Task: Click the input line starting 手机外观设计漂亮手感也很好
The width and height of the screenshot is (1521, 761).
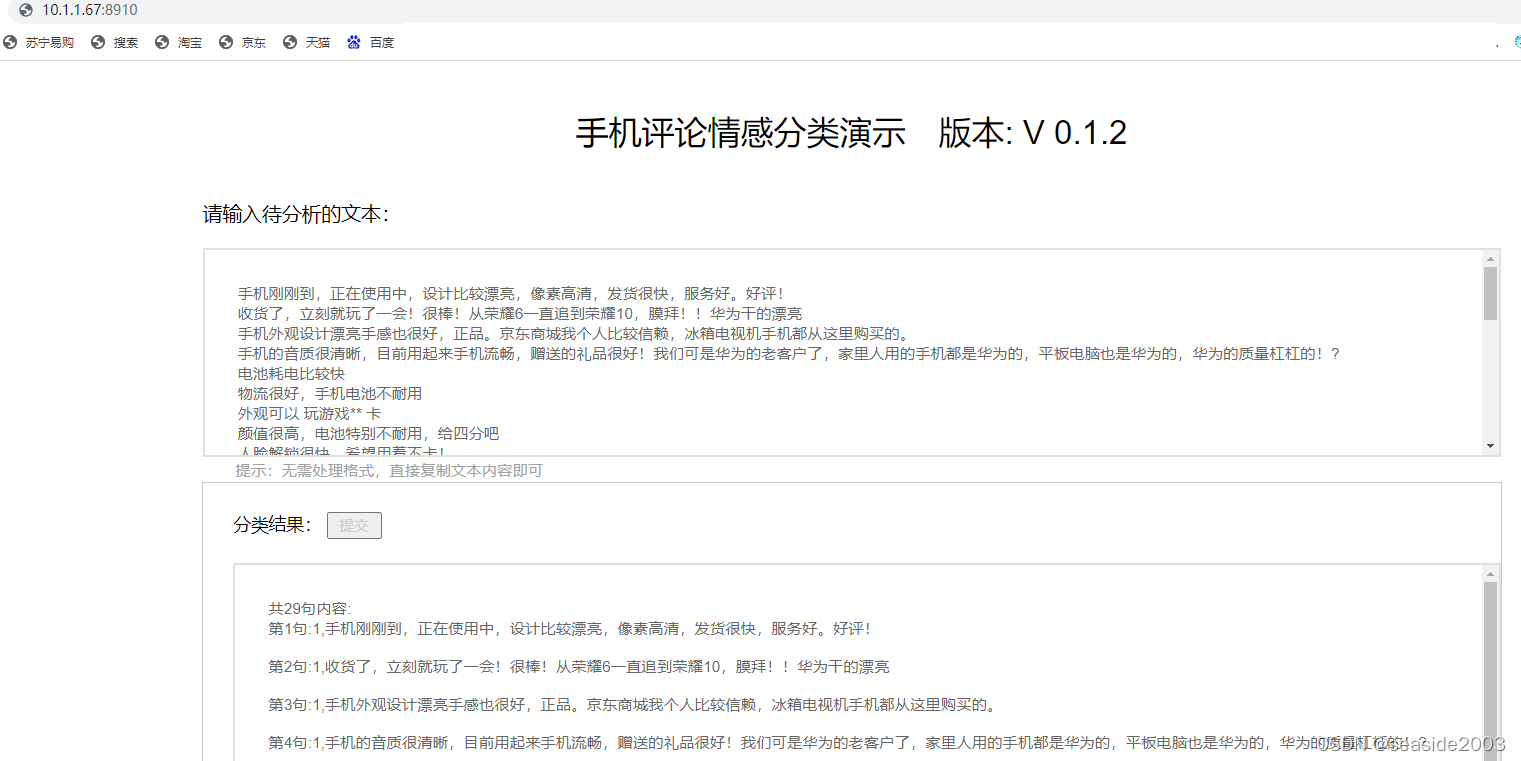Action: pyautogui.click(x=573, y=334)
